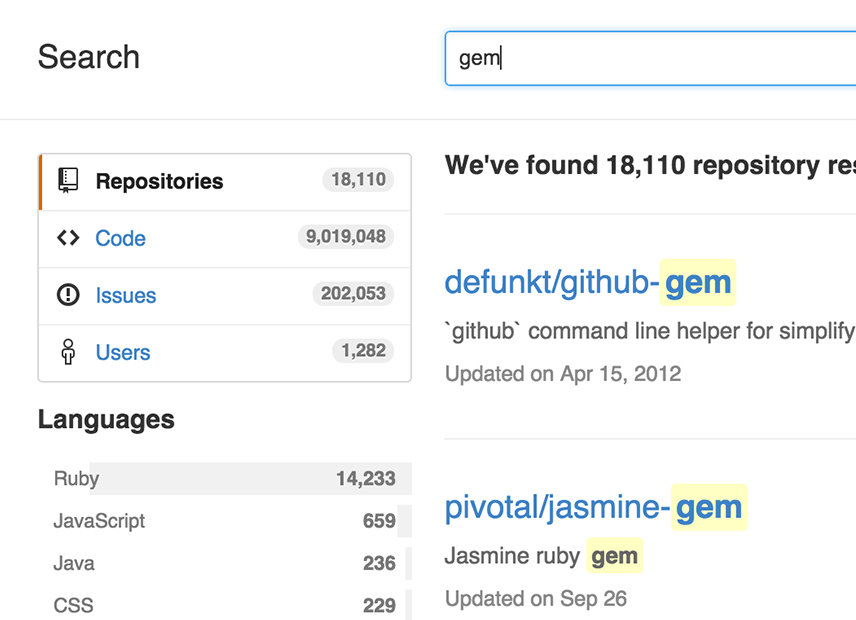Filter results by Ruby language
Screen dimensions: 856x620
coord(224,479)
